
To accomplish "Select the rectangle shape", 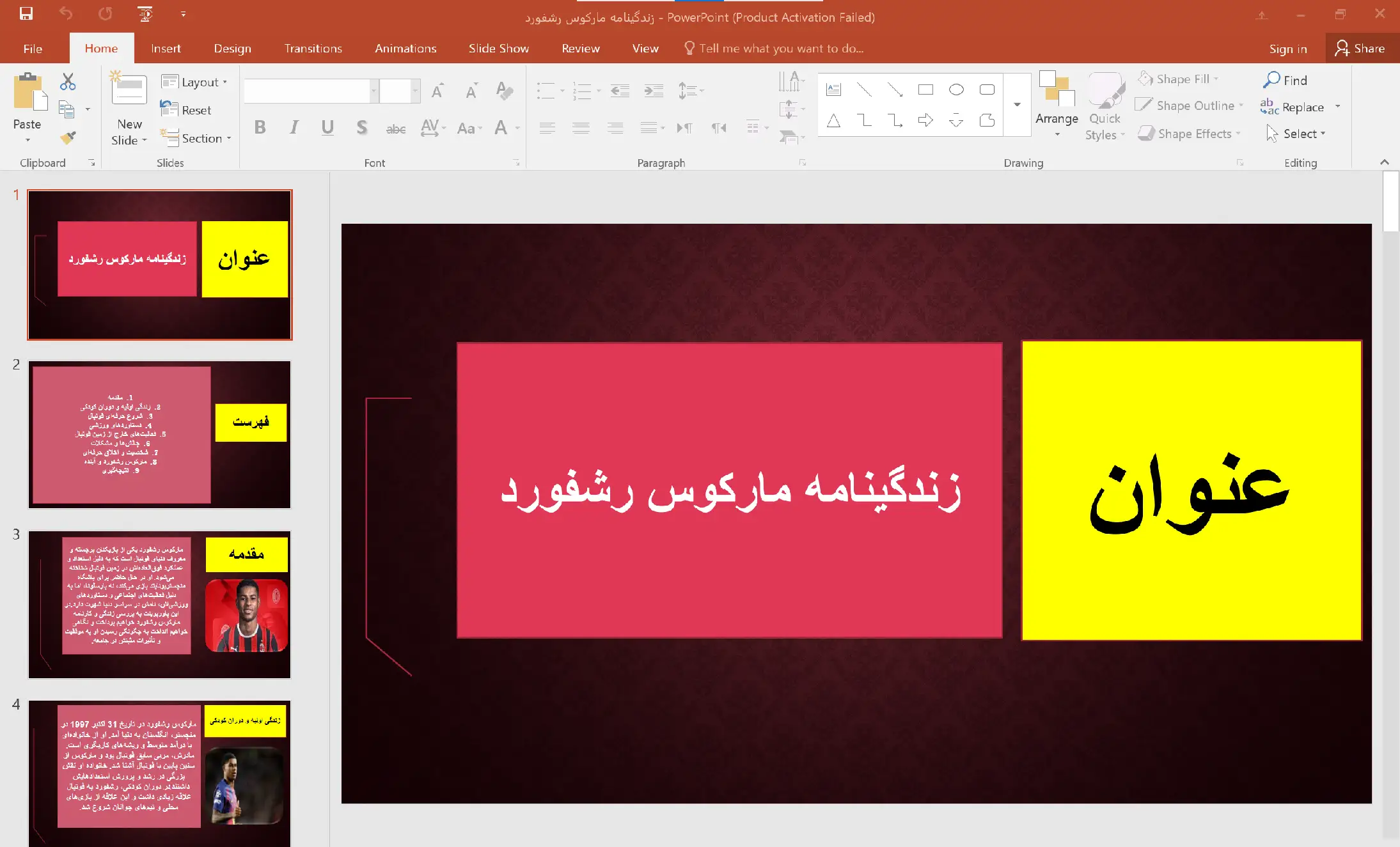I will pos(925,89).
